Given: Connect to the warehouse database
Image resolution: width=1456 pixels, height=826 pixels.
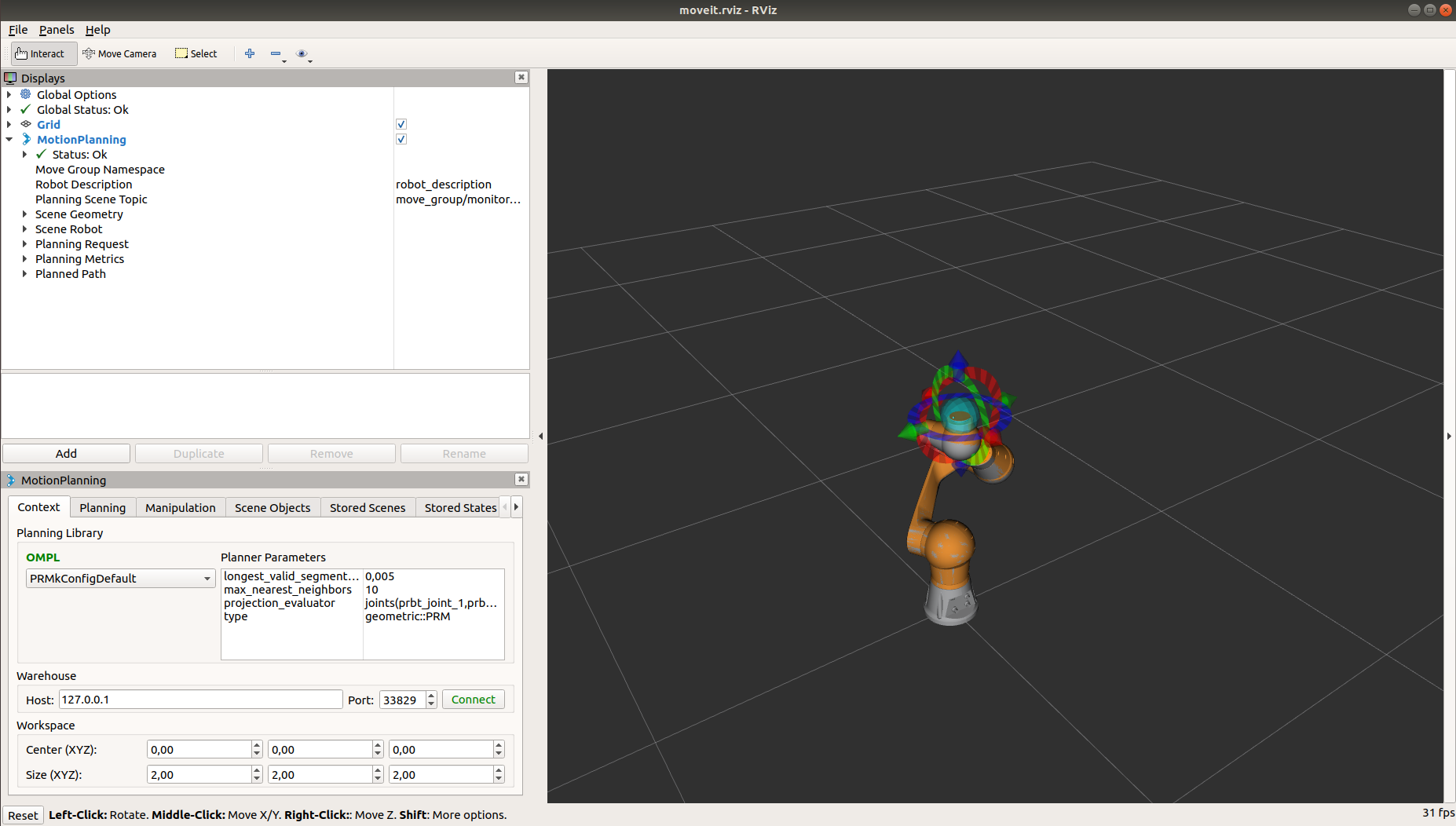Looking at the screenshot, I should tap(474, 699).
